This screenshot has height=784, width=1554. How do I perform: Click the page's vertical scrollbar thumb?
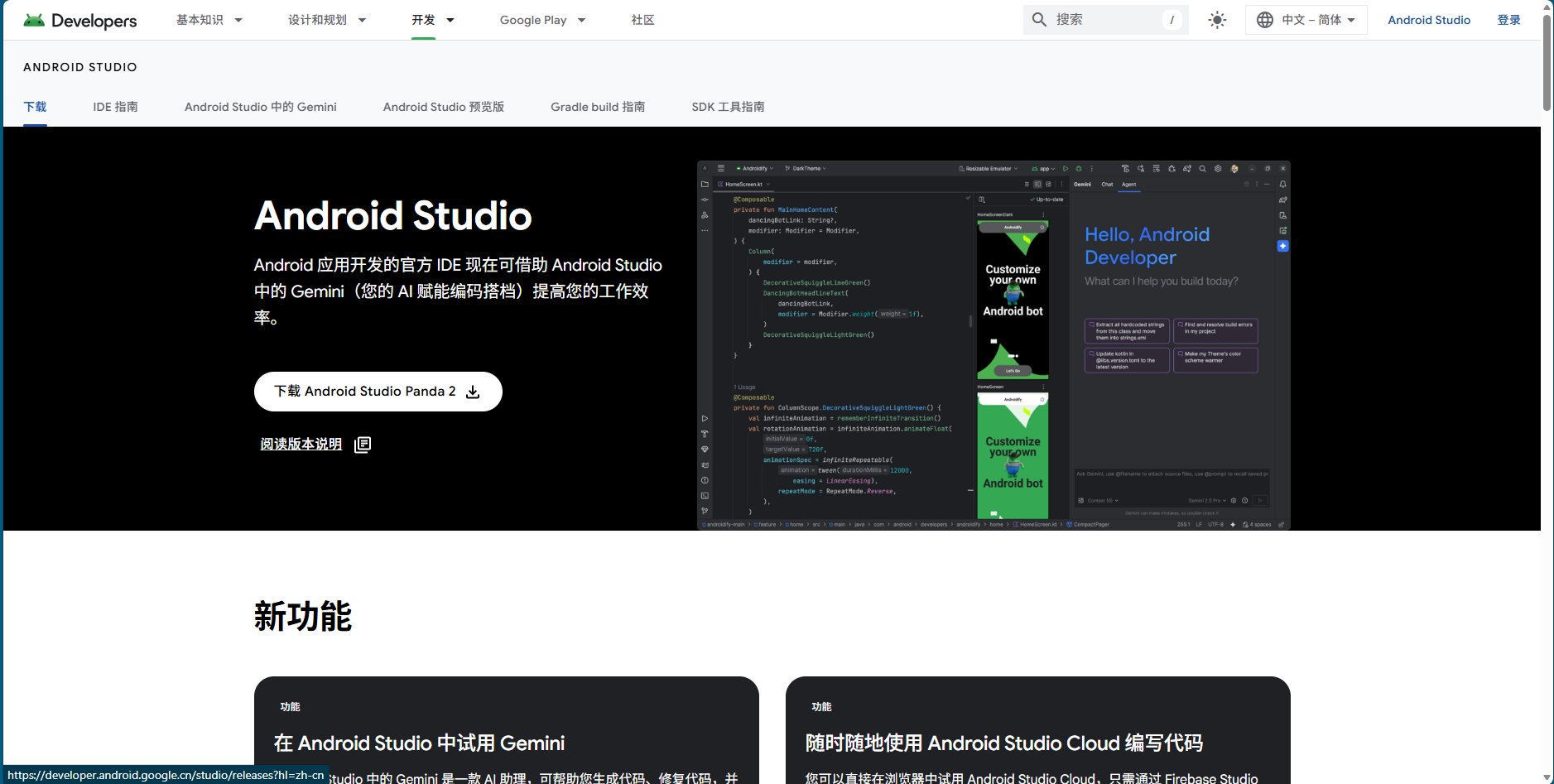[1547, 62]
